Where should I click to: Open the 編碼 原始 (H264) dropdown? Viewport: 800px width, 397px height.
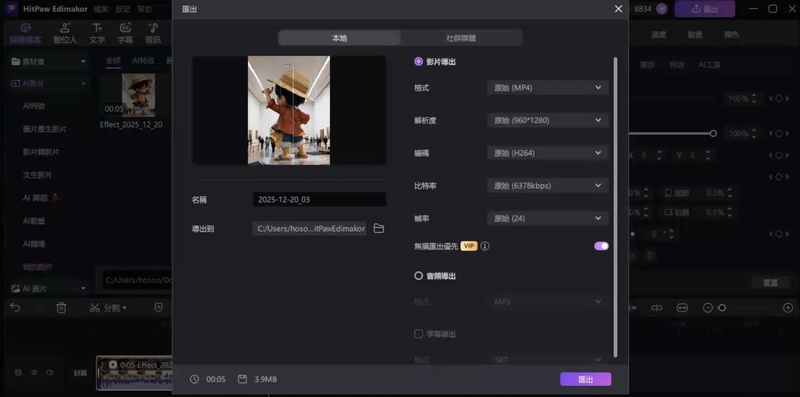point(548,153)
